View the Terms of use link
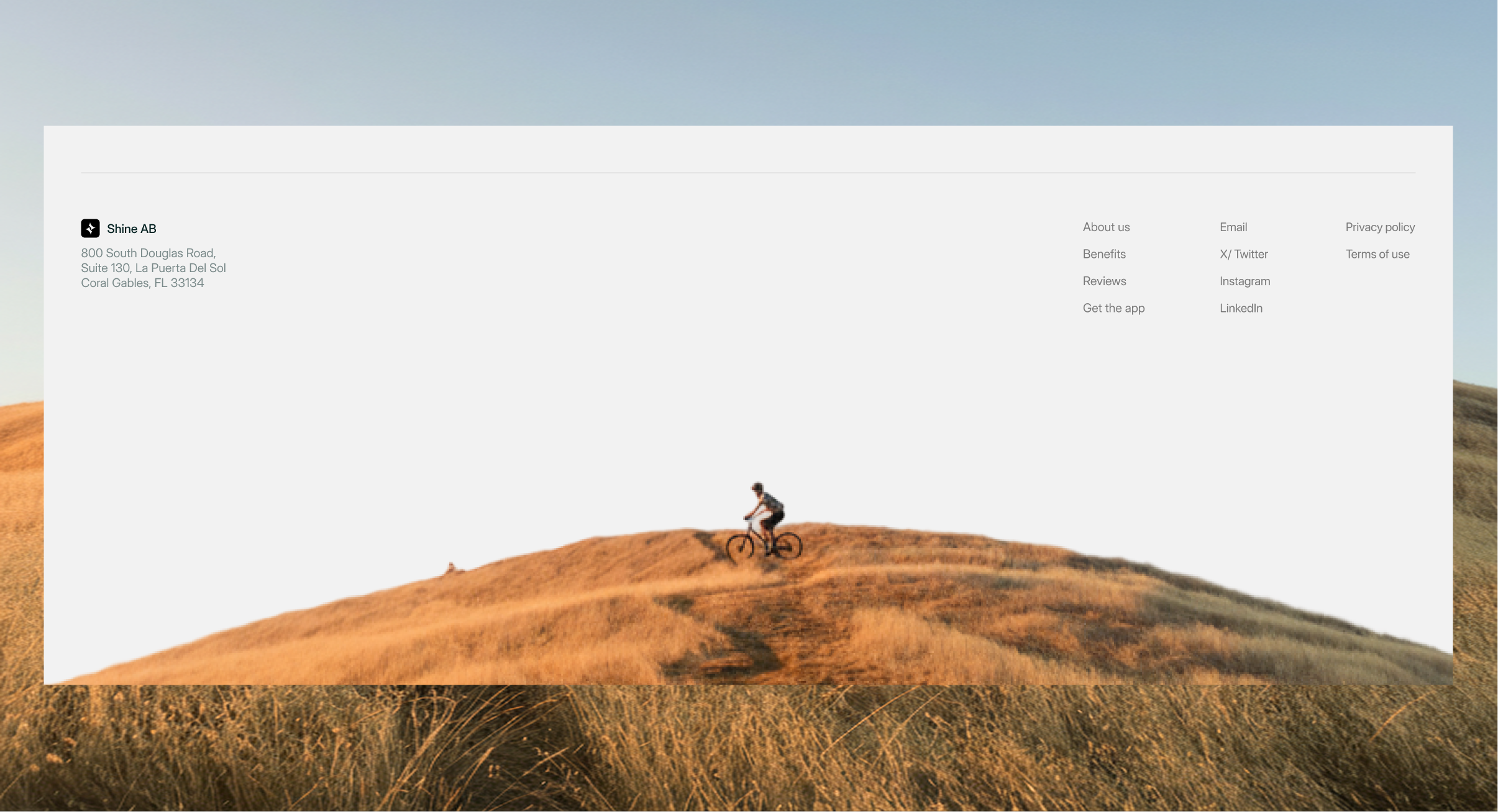The height and width of the screenshot is (812, 1498). (x=1377, y=253)
